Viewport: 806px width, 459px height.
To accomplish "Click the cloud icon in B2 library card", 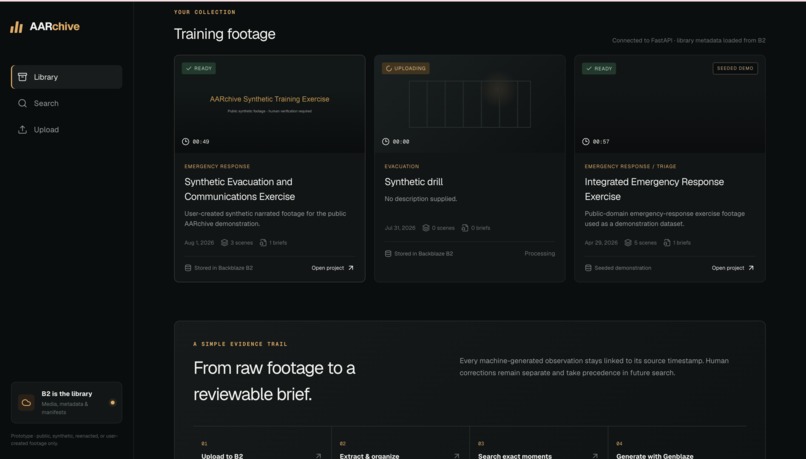I will [26, 402].
